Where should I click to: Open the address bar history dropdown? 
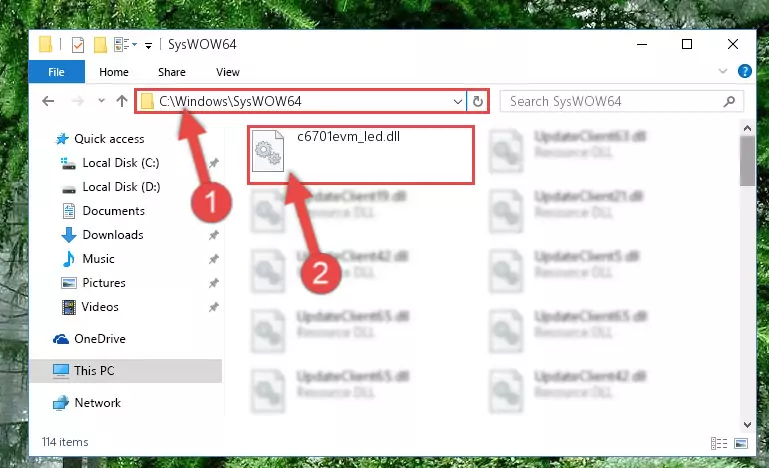click(x=458, y=102)
